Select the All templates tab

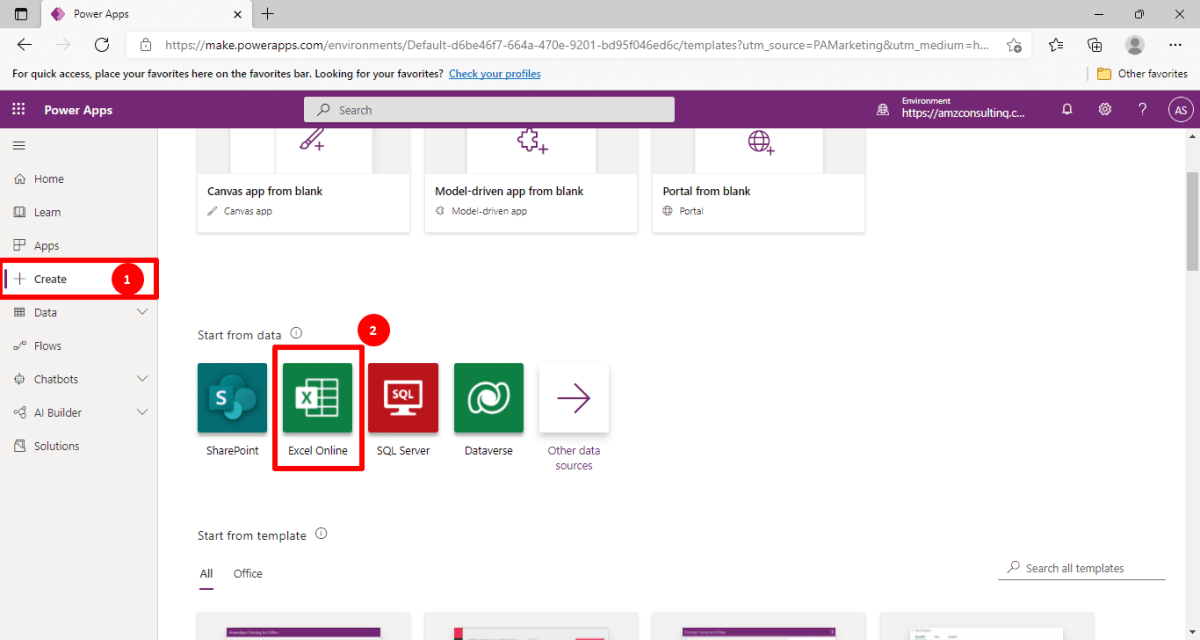coord(206,573)
